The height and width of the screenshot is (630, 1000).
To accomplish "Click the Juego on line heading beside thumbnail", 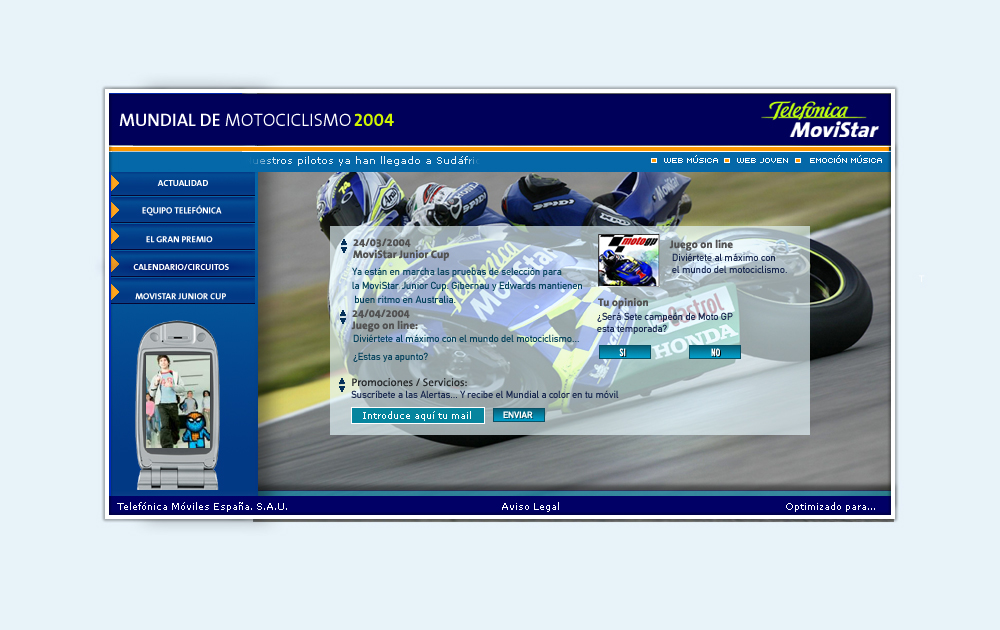I will coord(701,244).
